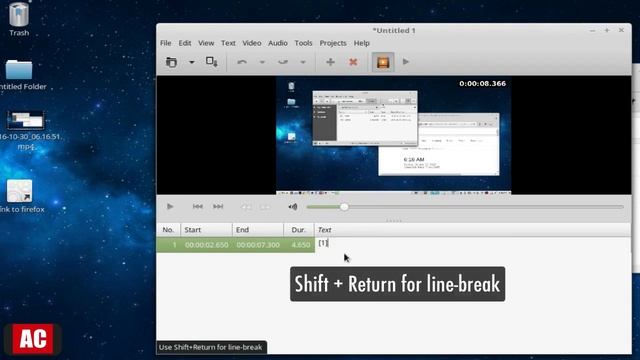
Task: Click the preview play toolbar icon
Action: click(x=406, y=62)
